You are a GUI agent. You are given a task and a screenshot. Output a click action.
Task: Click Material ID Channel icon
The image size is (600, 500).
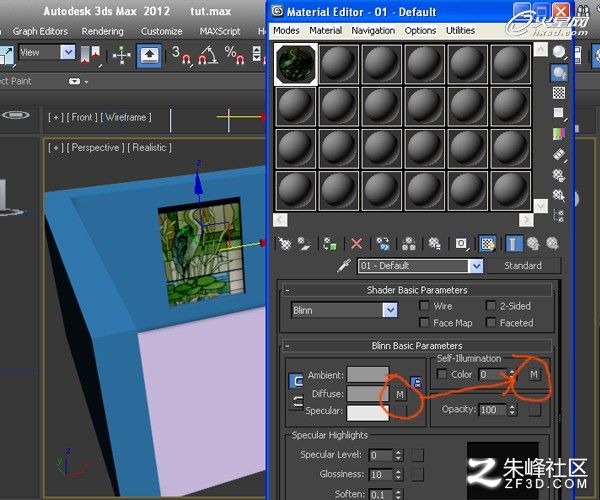click(x=461, y=244)
